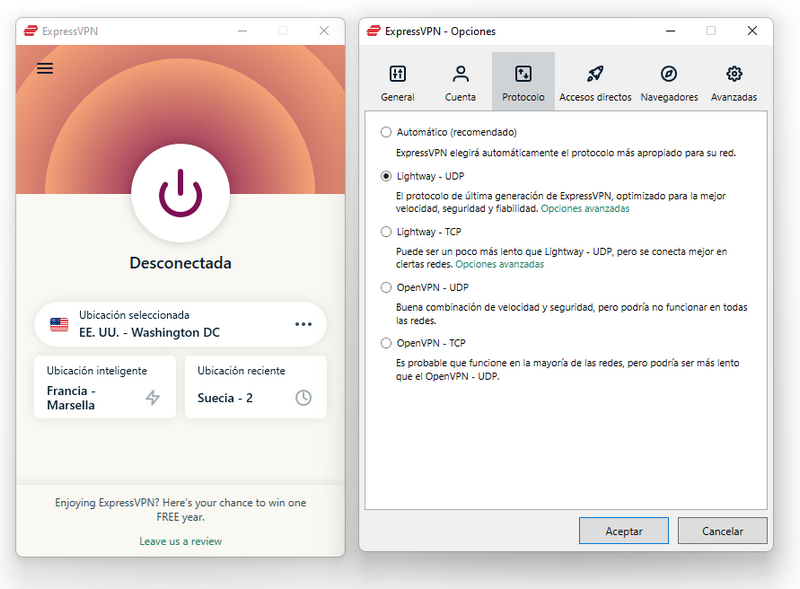Close the main ExpressVPN window

[x=324, y=31]
